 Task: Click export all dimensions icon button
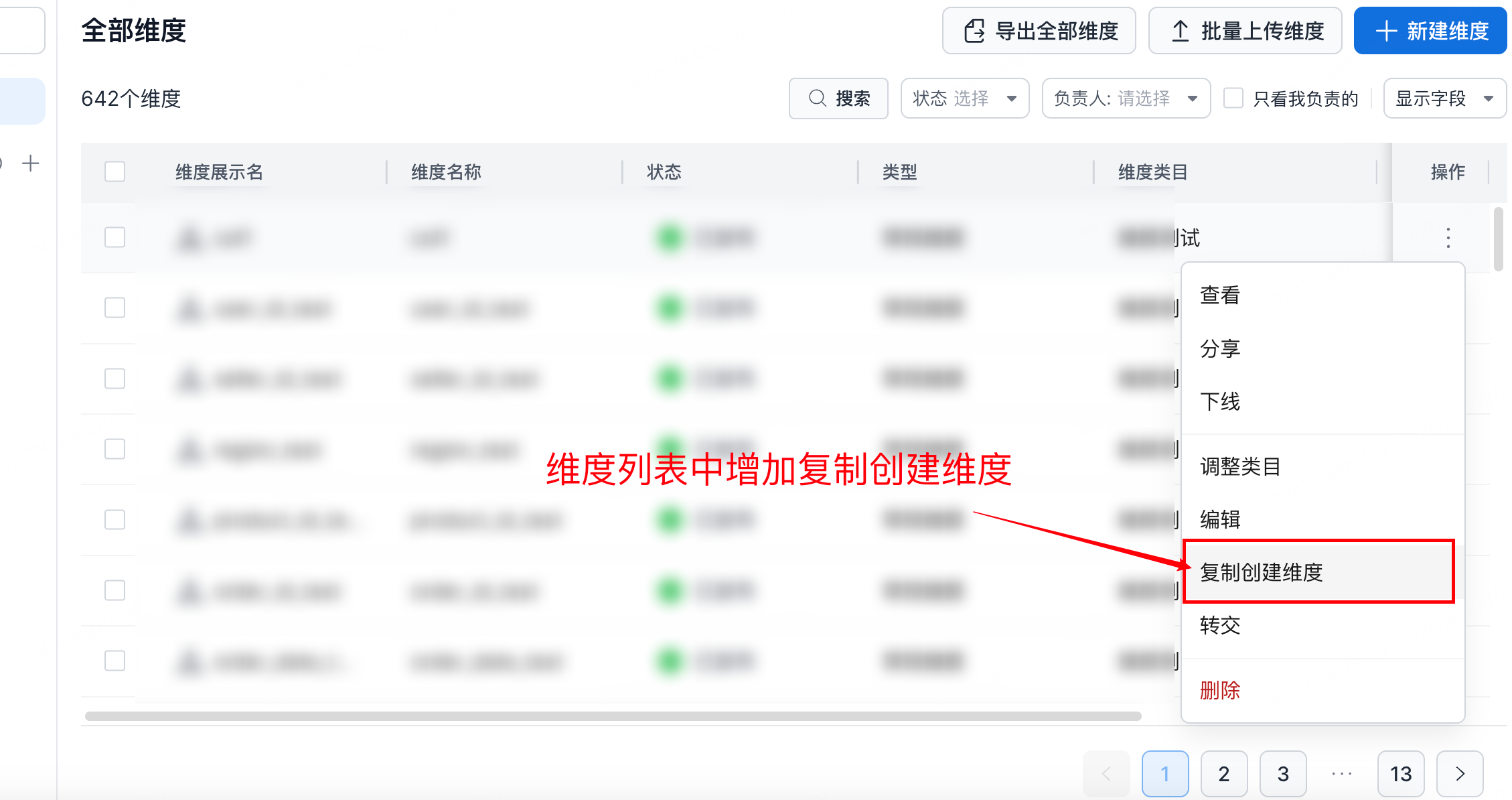(974, 31)
